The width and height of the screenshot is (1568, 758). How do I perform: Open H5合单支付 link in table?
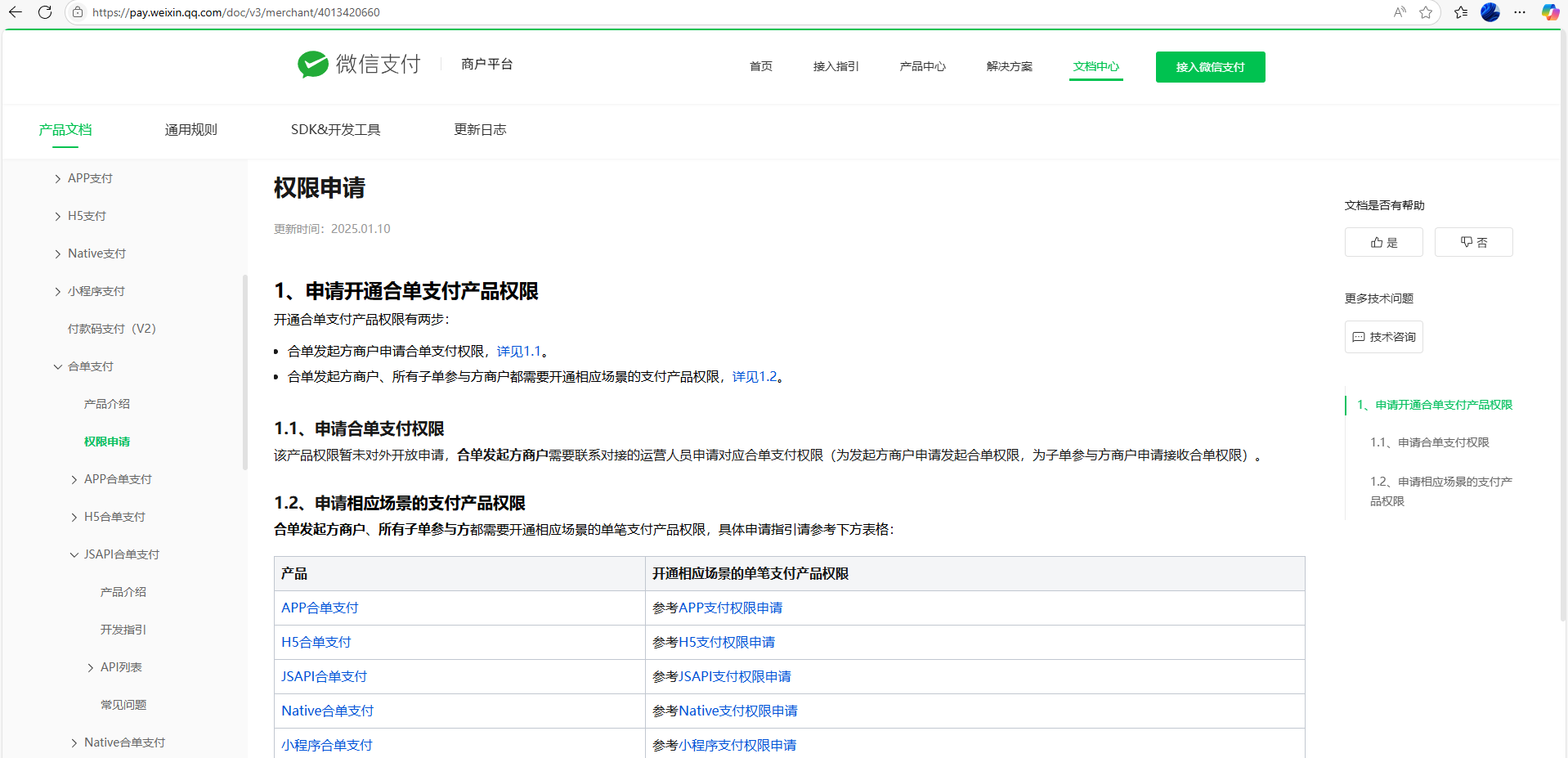[316, 642]
